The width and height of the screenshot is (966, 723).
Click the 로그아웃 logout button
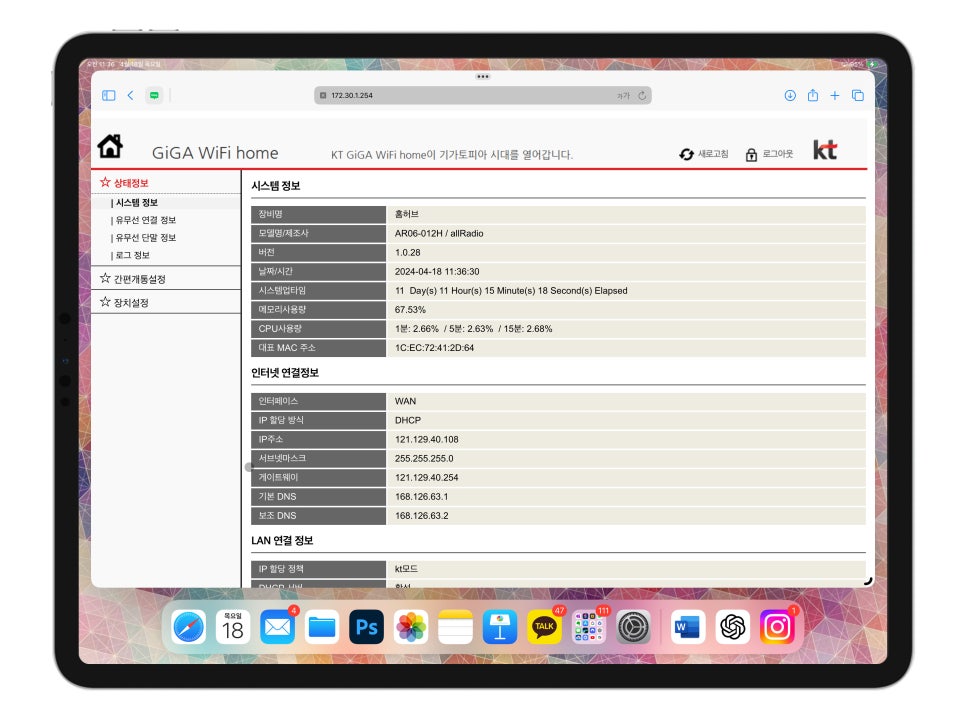[x=769, y=154]
